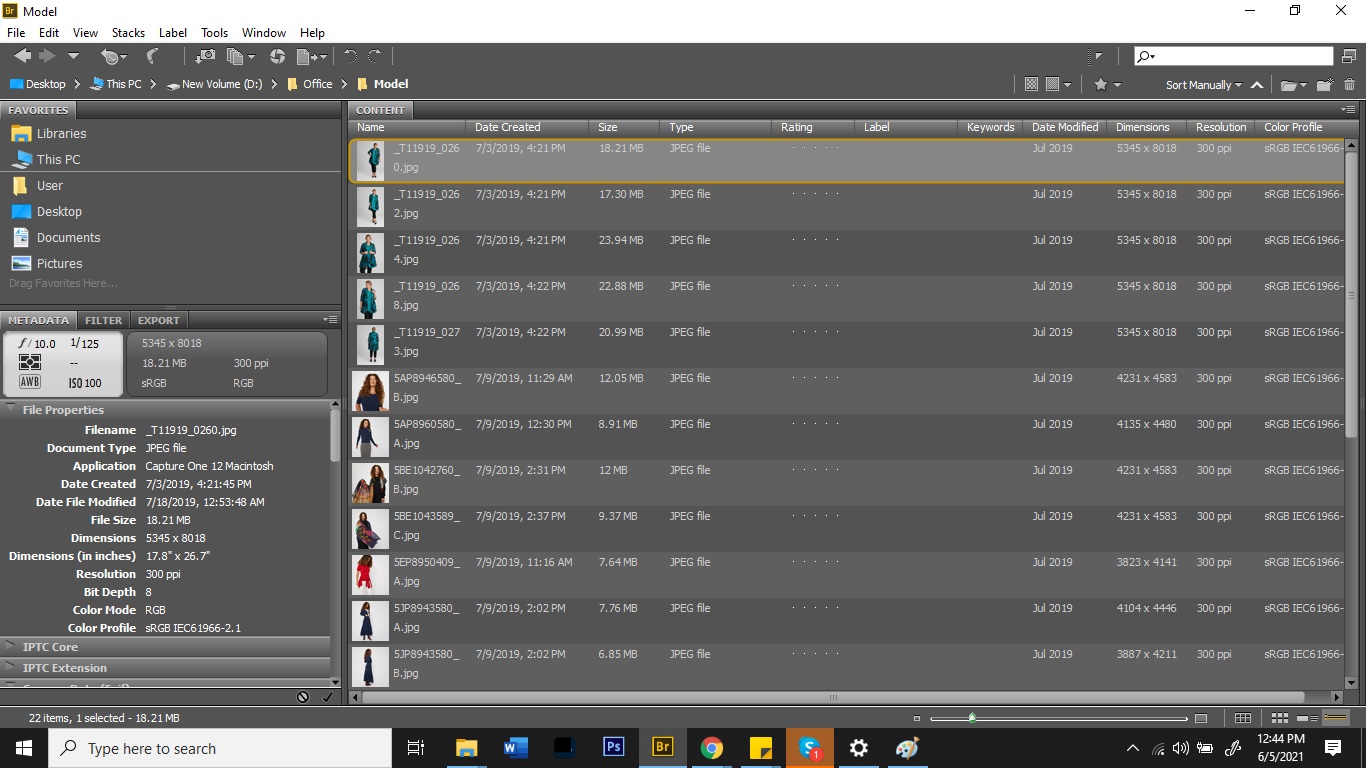Click the Get Photos from Camera icon

coord(204,57)
